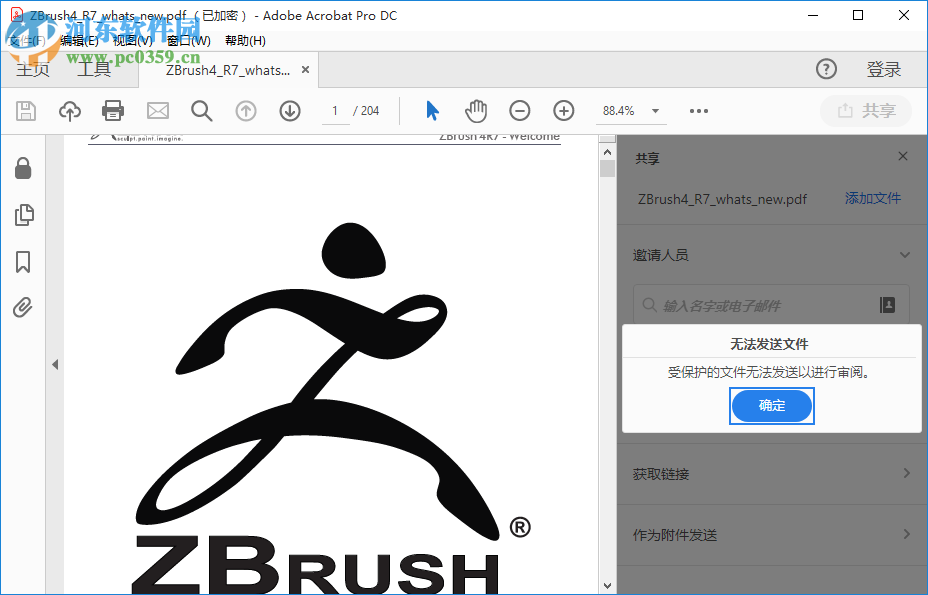The width and height of the screenshot is (928, 595).
Task: Open the bookmarks panel
Action: [23, 261]
